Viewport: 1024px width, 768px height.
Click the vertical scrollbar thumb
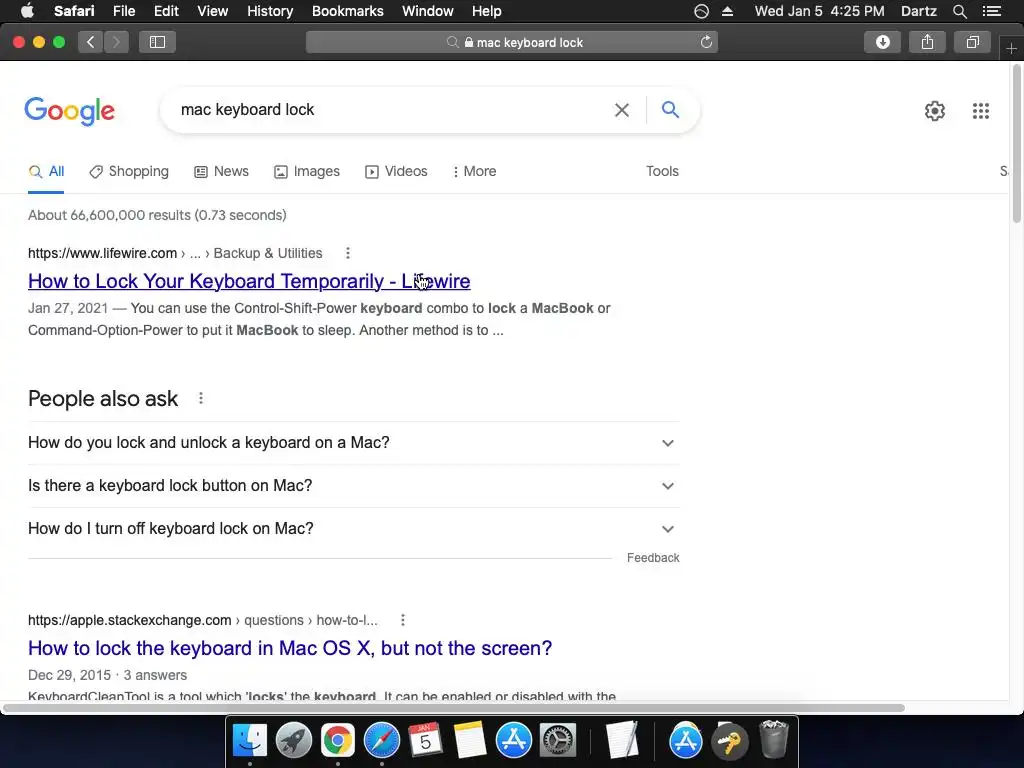click(x=1017, y=144)
